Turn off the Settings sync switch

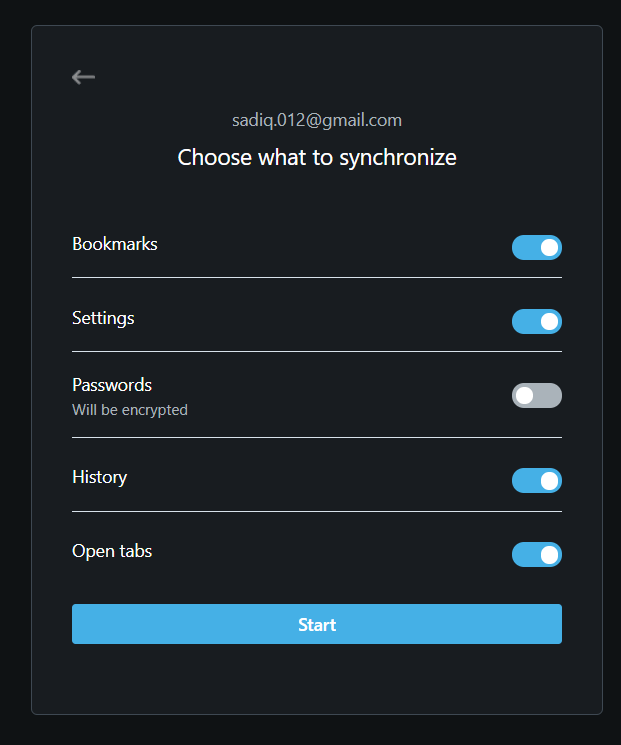[x=537, y=321]
